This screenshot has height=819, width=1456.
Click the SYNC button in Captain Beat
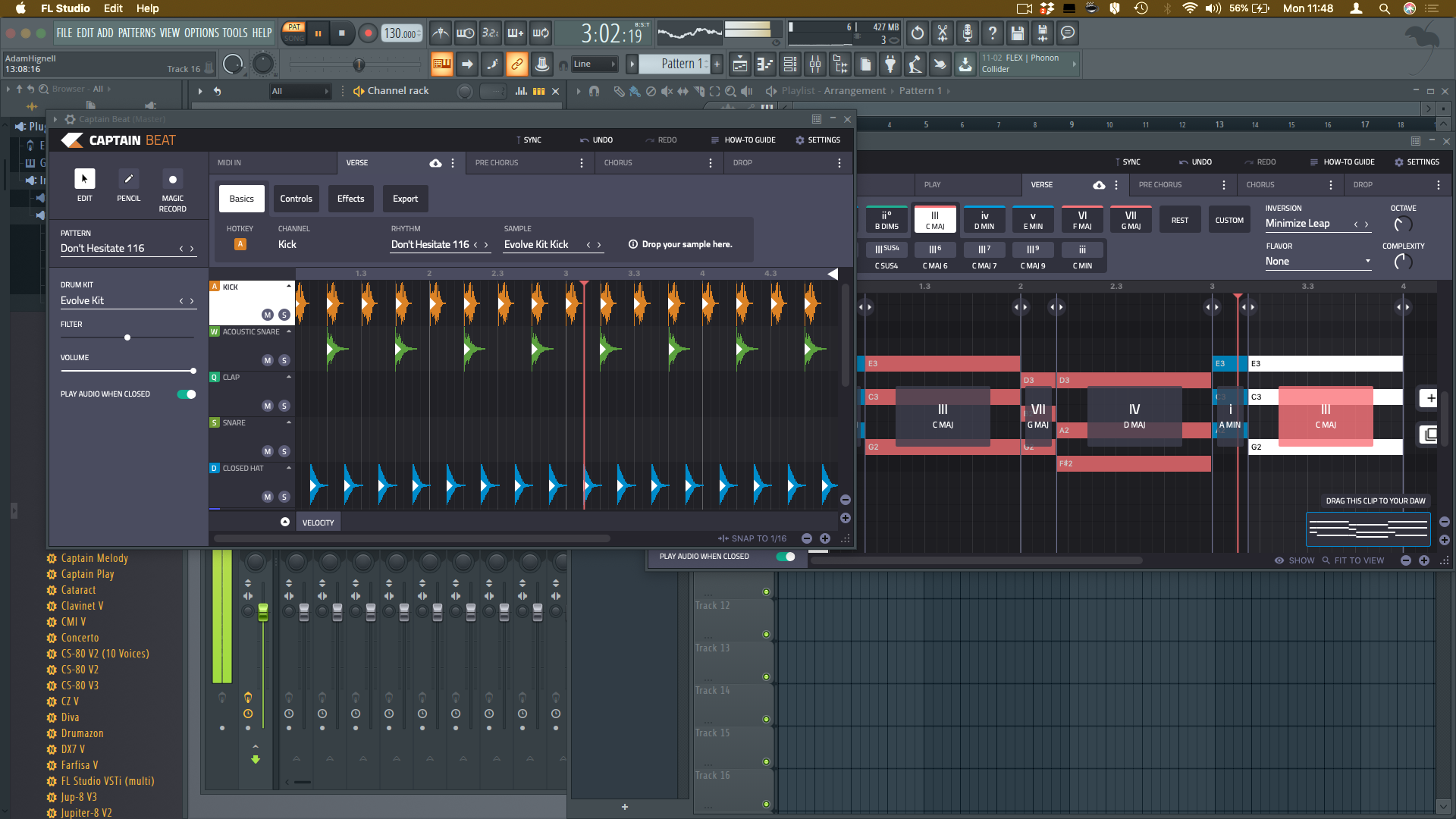click(x=530, y=140)
